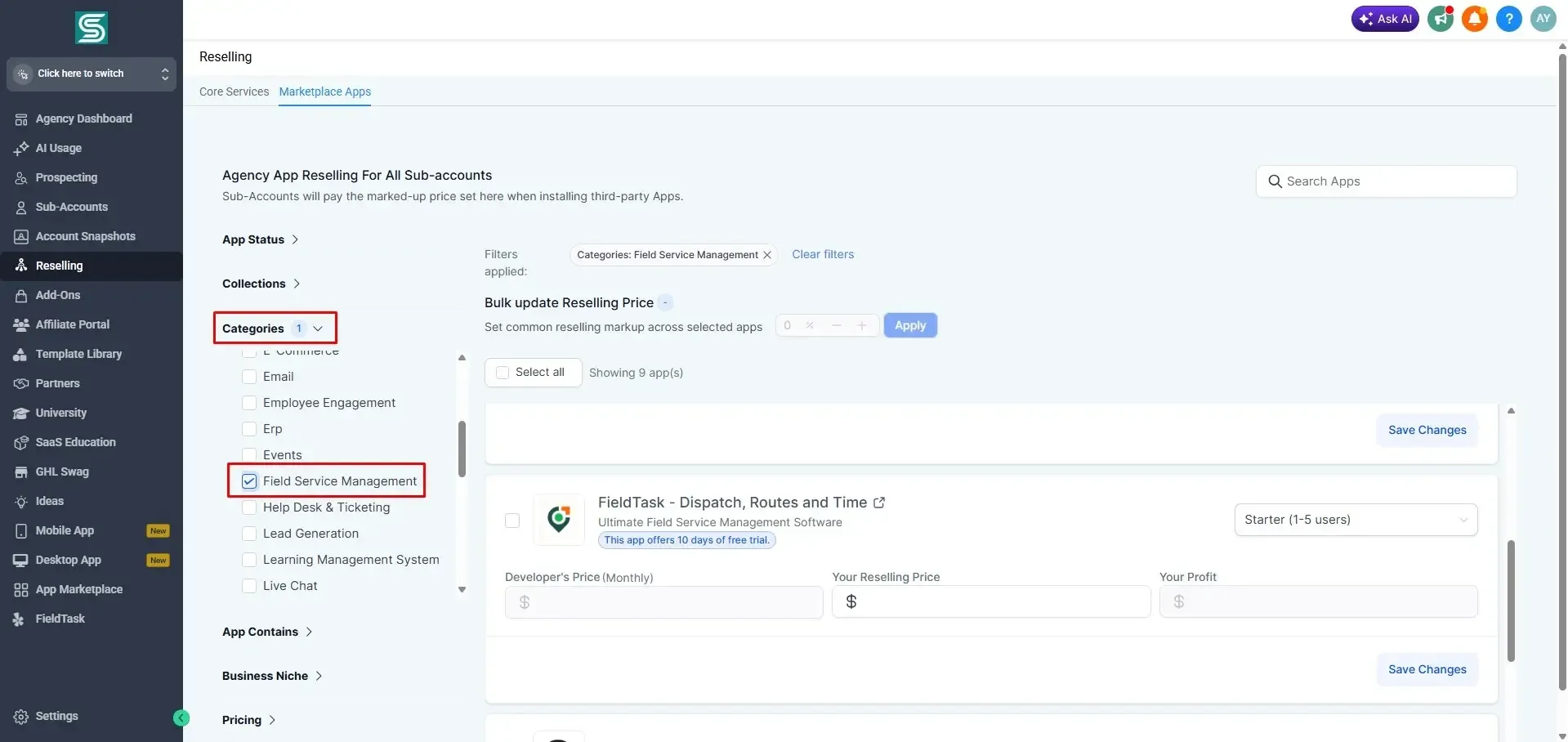This screenshot has height=742, width=1568.
Task: Open Add-Ons in the sidebar
Action: 57,295
